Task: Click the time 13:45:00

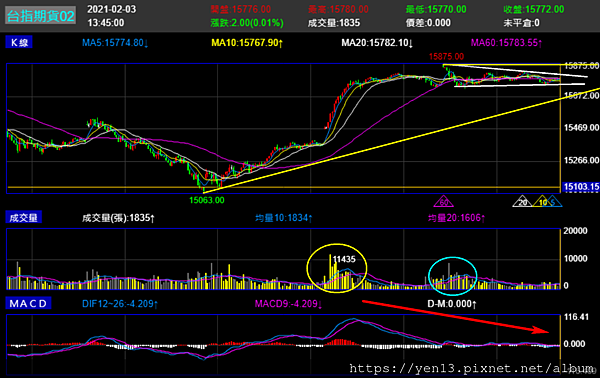Action: (106, 23)
